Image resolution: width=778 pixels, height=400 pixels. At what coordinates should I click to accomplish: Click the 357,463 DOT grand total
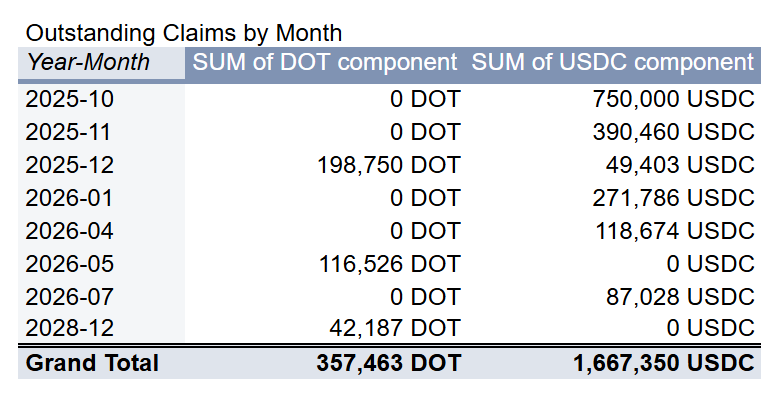click(x=386, y=363)
